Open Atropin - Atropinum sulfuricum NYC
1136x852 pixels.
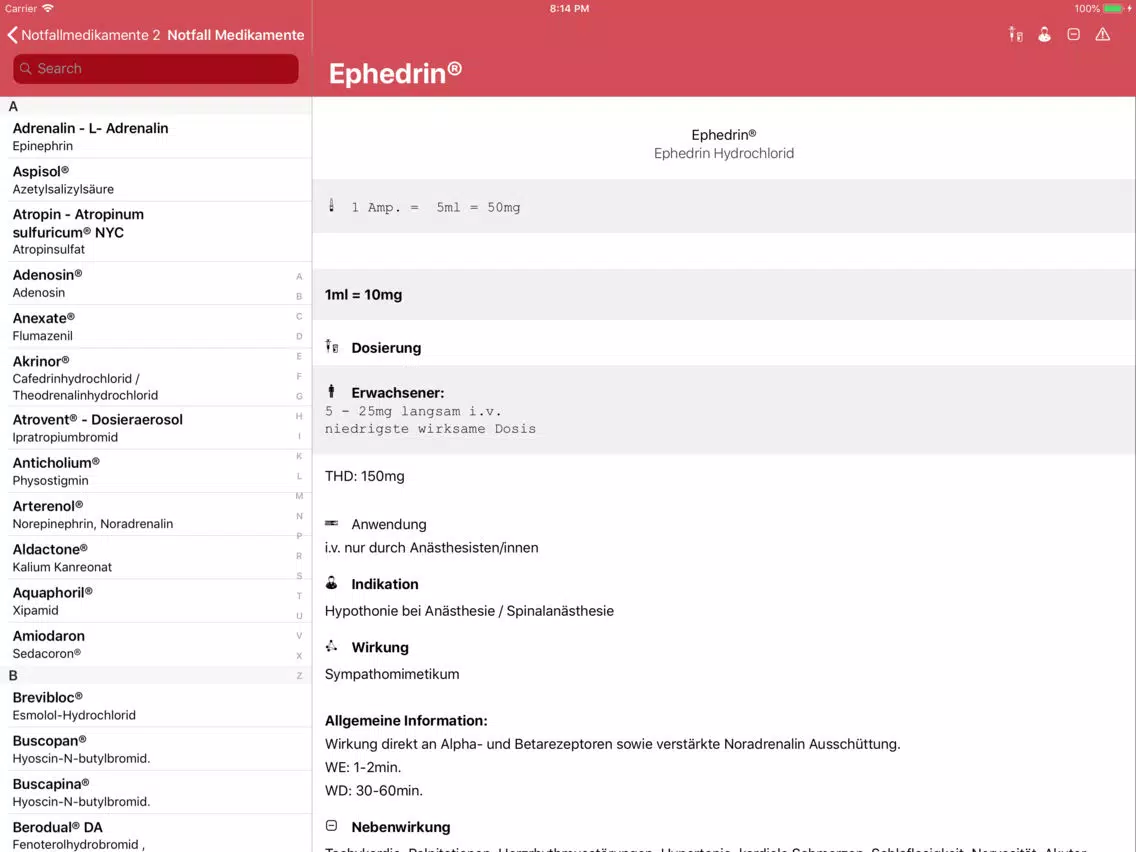click(156, 231)
